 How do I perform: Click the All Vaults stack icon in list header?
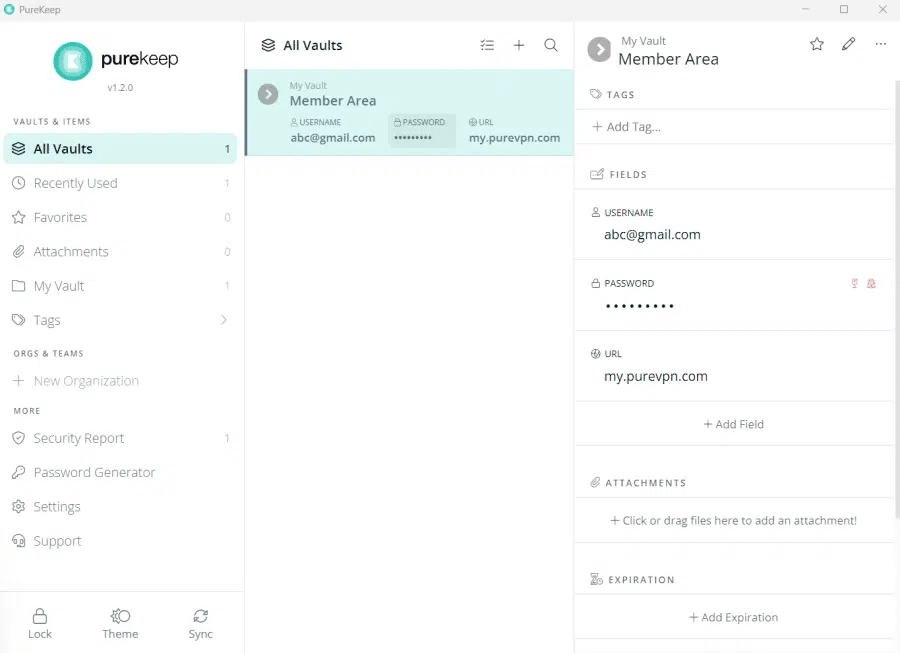[x=268, y=45]
